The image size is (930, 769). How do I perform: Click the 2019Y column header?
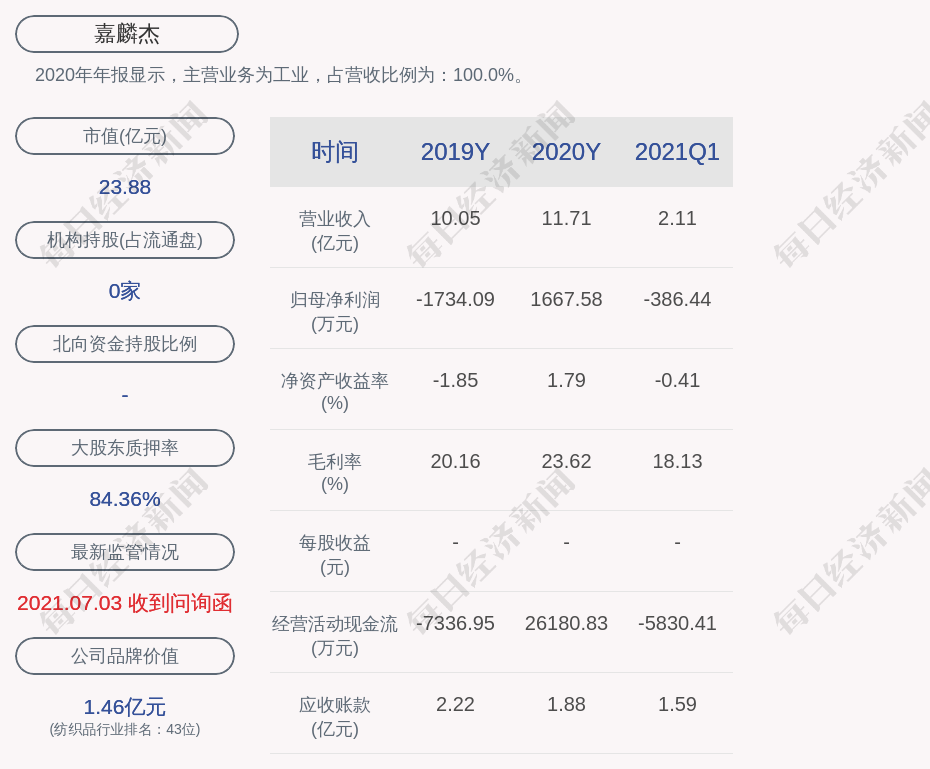[x=455, y=152]
